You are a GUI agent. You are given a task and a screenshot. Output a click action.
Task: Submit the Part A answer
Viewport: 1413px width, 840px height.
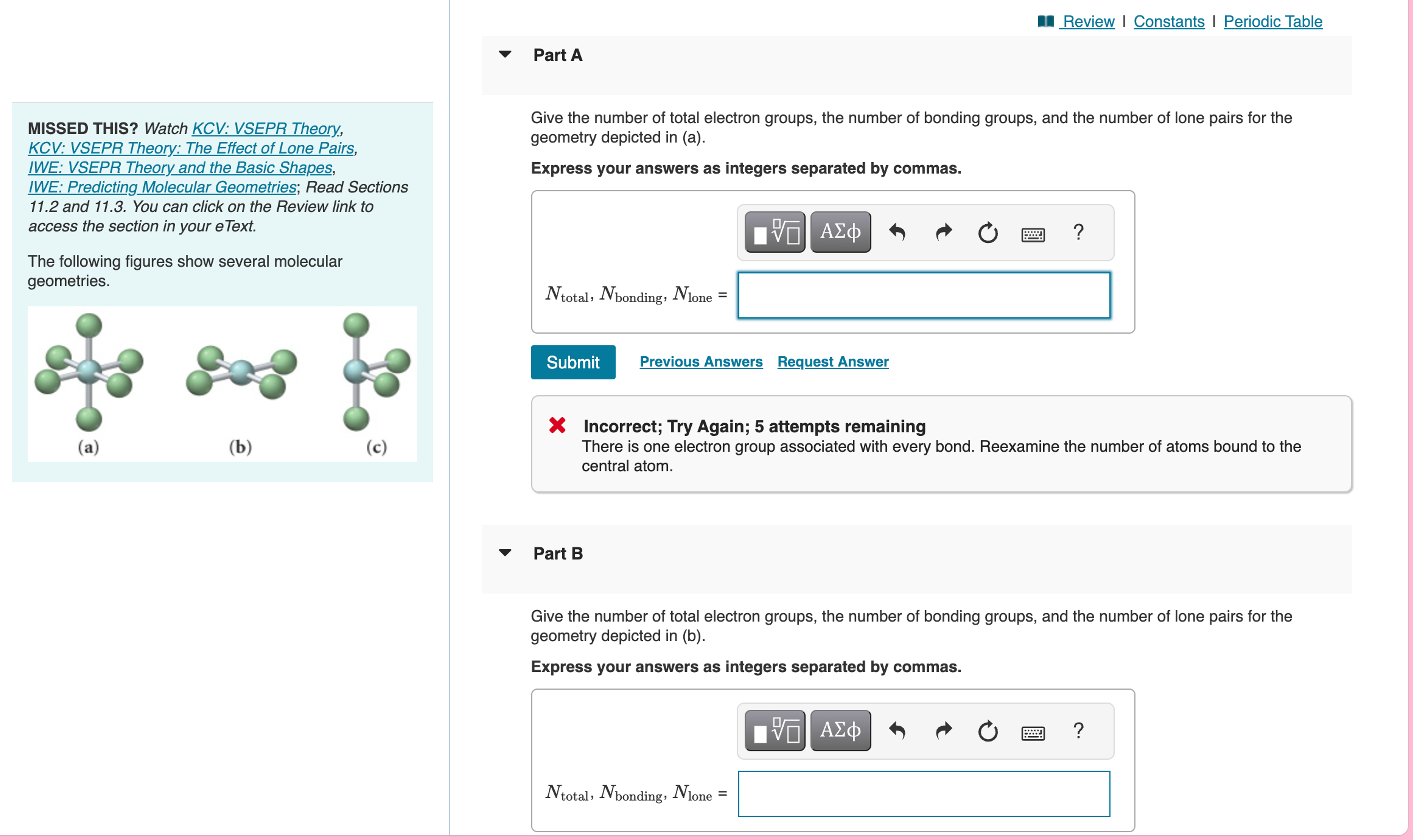point(573,362)
